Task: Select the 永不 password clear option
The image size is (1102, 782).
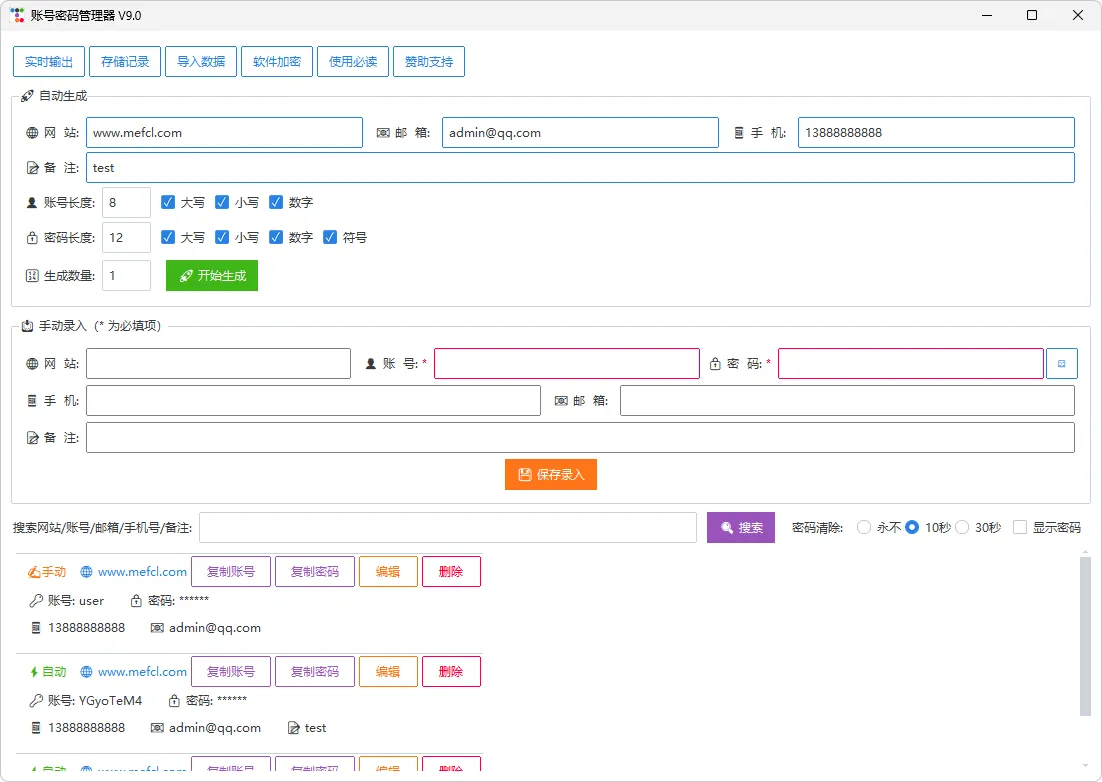Action: tap(864, 528)
